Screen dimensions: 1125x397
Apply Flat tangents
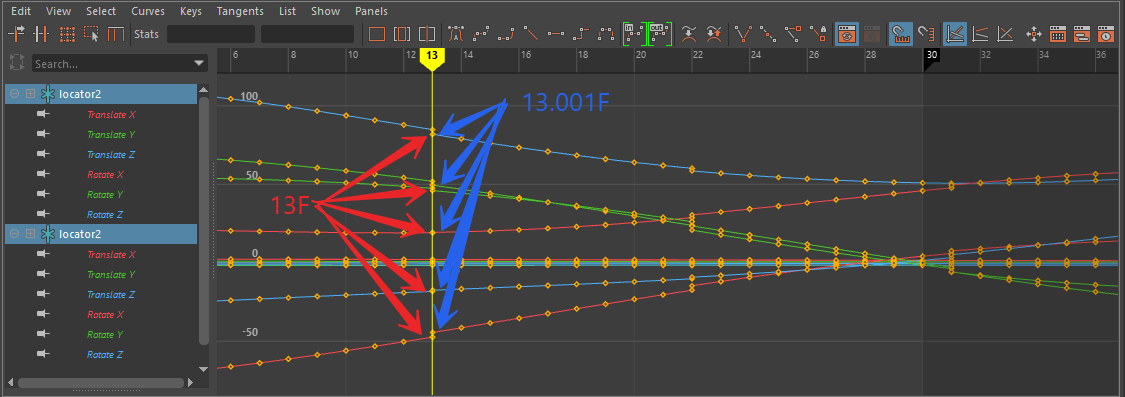[x=556, y=33]
